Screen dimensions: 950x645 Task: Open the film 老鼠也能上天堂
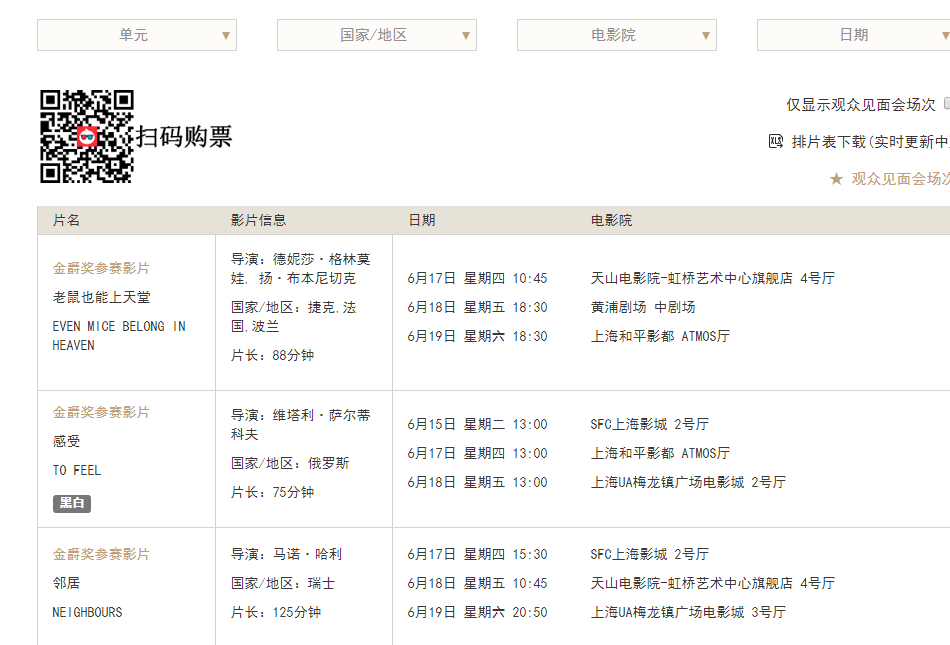(102, 297)
